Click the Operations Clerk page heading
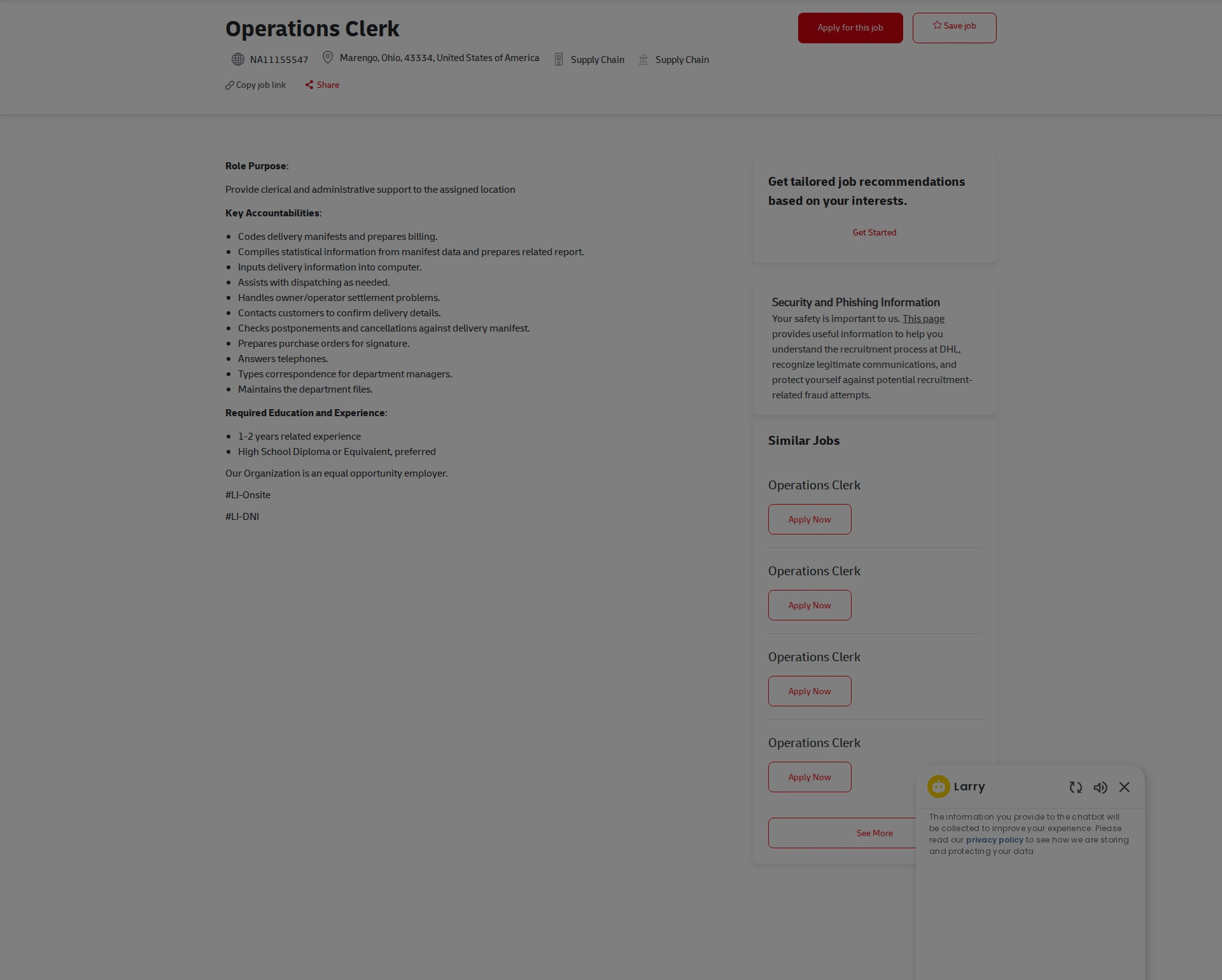The height and width of the screenshot is (980, 1222). click(x=313, y=29)
